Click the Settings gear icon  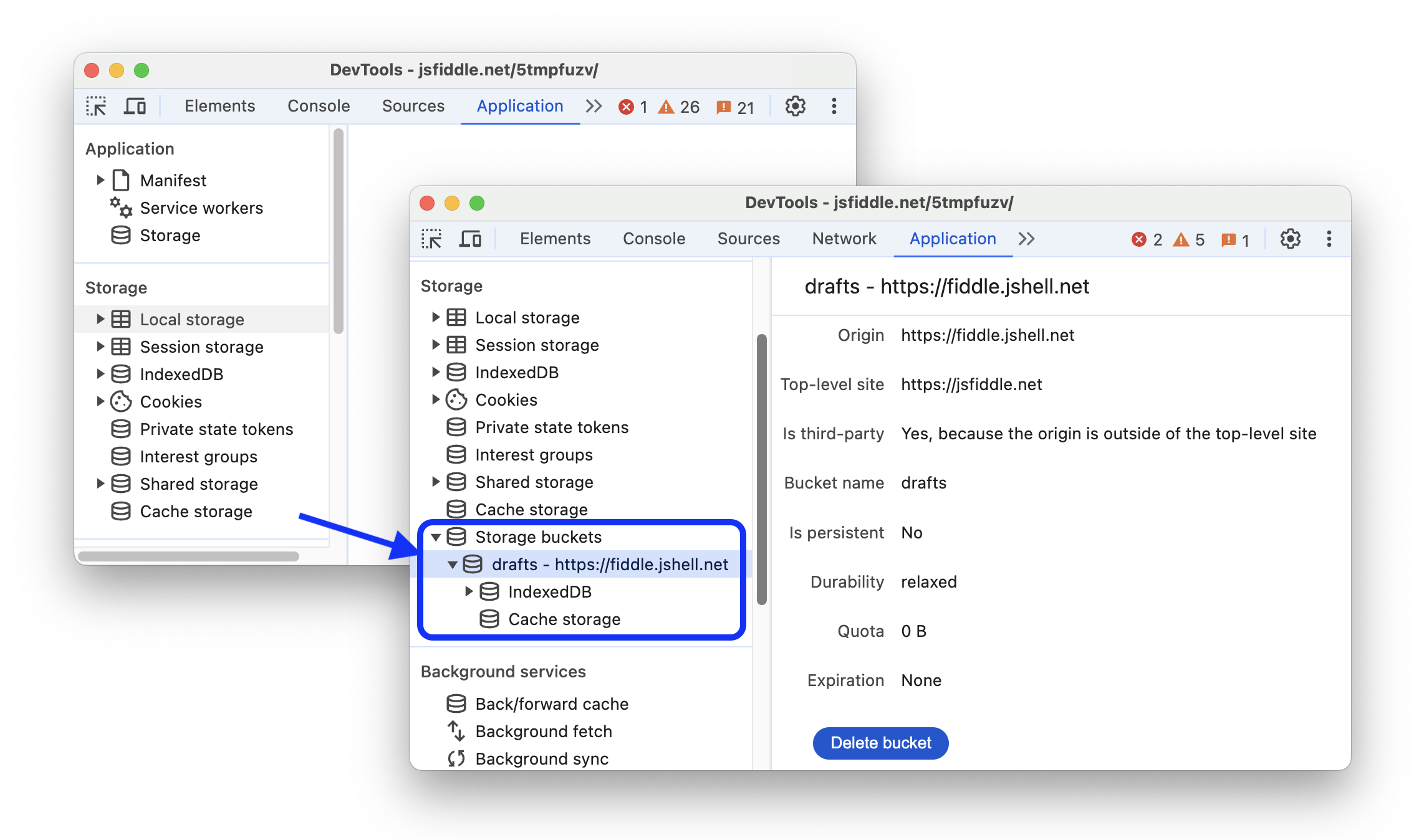(x=1291, y=238)
